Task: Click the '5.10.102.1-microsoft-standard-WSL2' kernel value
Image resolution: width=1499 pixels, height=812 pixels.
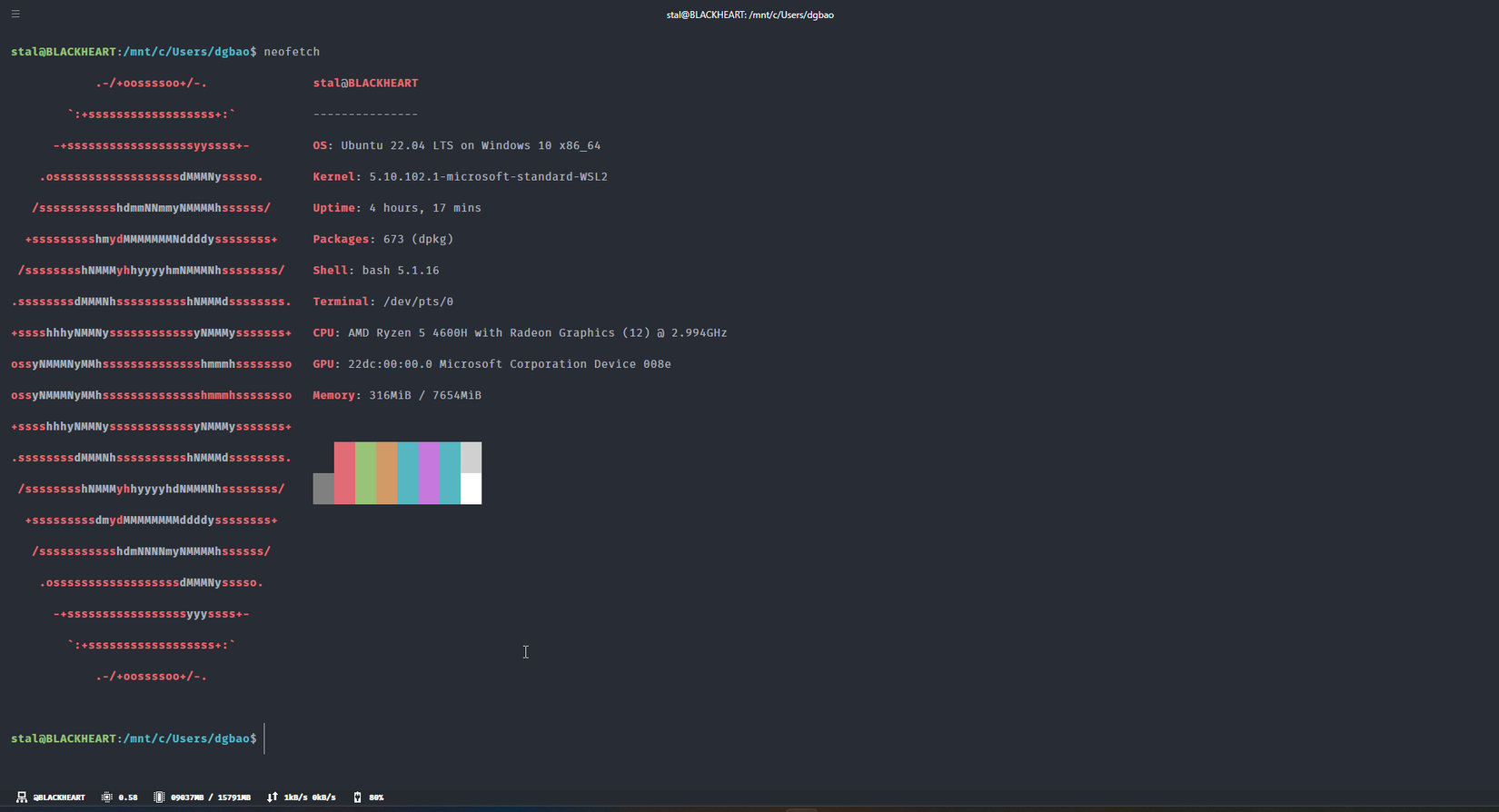Action: pyautogui.click(x=488, y=177)
